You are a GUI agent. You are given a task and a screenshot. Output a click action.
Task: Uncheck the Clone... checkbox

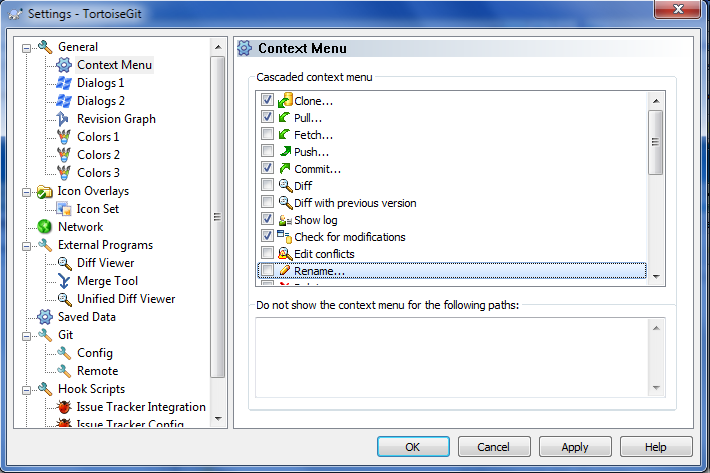click(268, 100)
